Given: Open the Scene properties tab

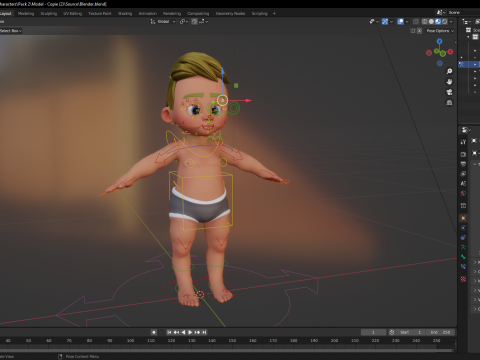Looking at the screenshot, I should pos(463,183).
